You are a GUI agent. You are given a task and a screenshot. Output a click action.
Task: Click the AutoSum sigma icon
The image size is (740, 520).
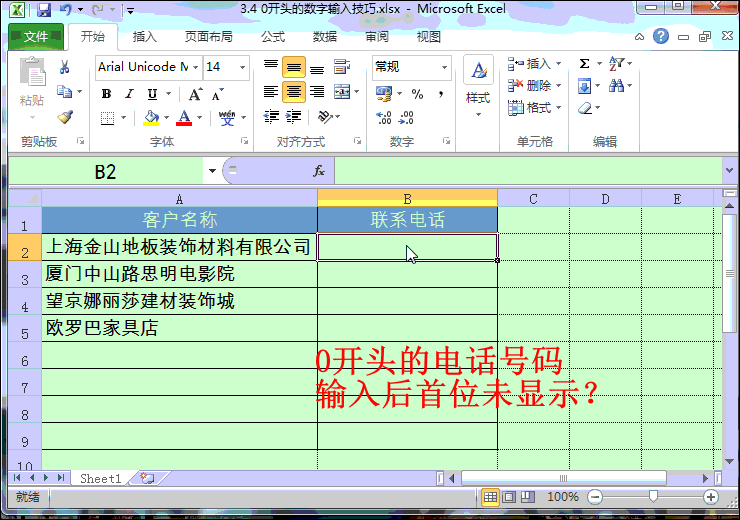(x=585, y=64)
